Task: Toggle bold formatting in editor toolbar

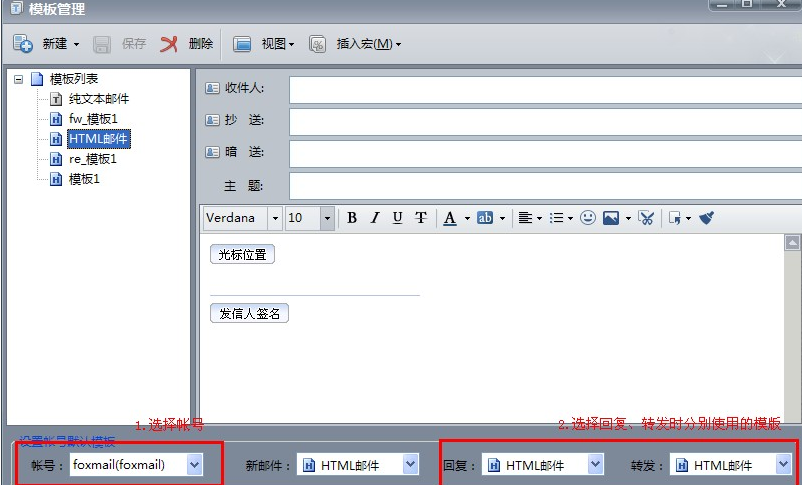Action: coord(352,218)
